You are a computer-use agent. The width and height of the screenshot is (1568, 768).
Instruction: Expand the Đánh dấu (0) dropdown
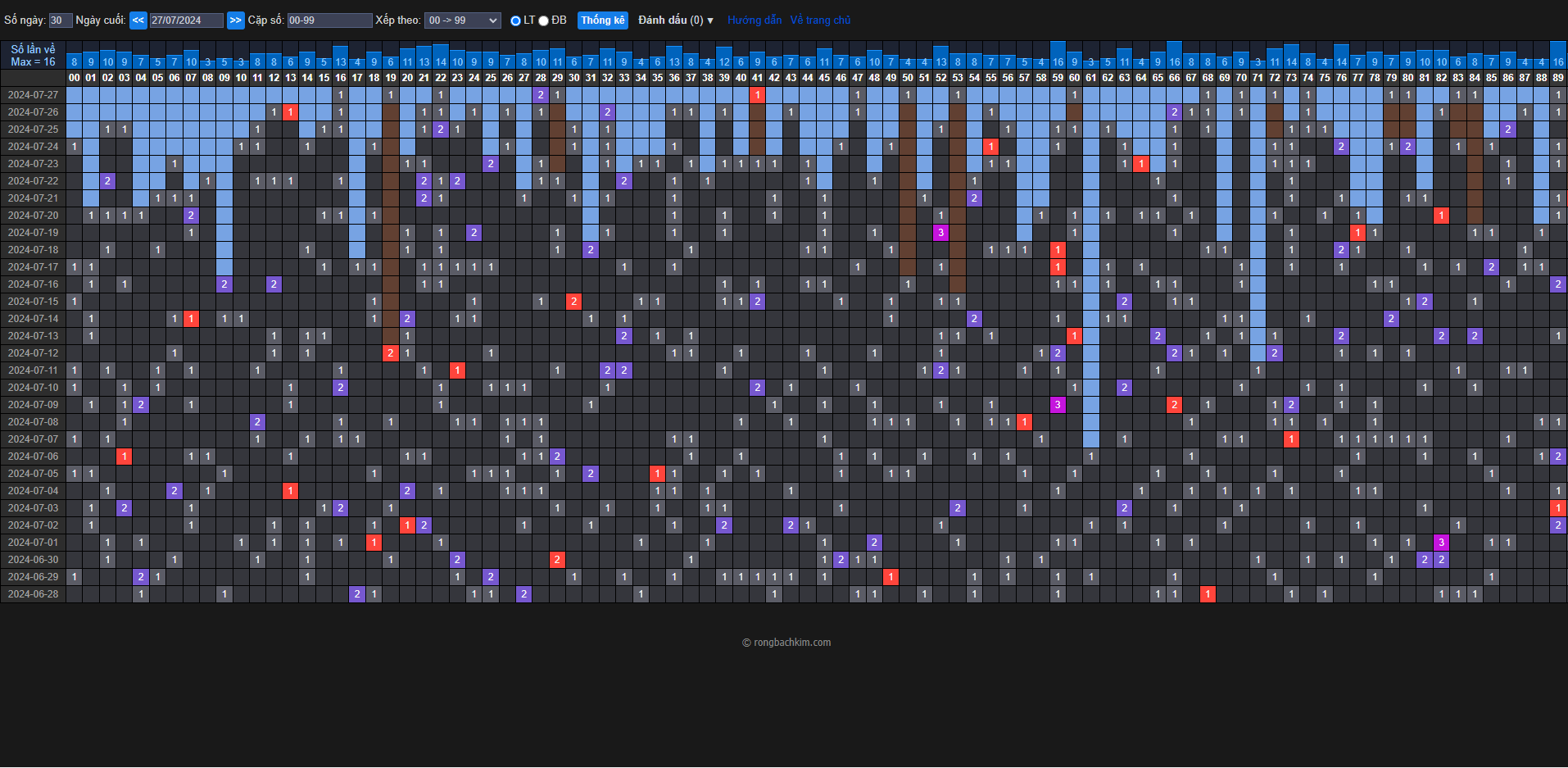[676, 20]
